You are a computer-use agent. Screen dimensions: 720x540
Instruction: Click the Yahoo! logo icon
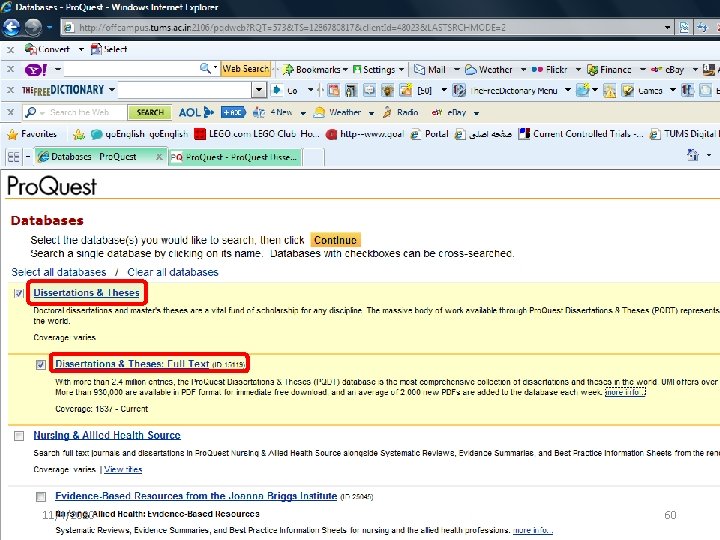36,70
